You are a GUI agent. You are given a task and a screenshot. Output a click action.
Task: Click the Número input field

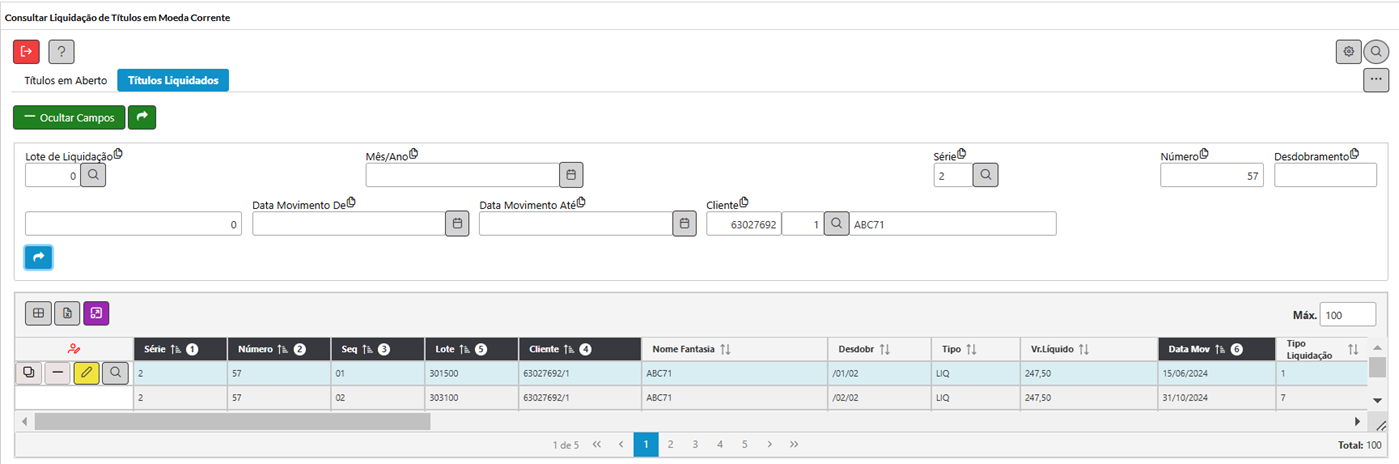pos(1211,175)
